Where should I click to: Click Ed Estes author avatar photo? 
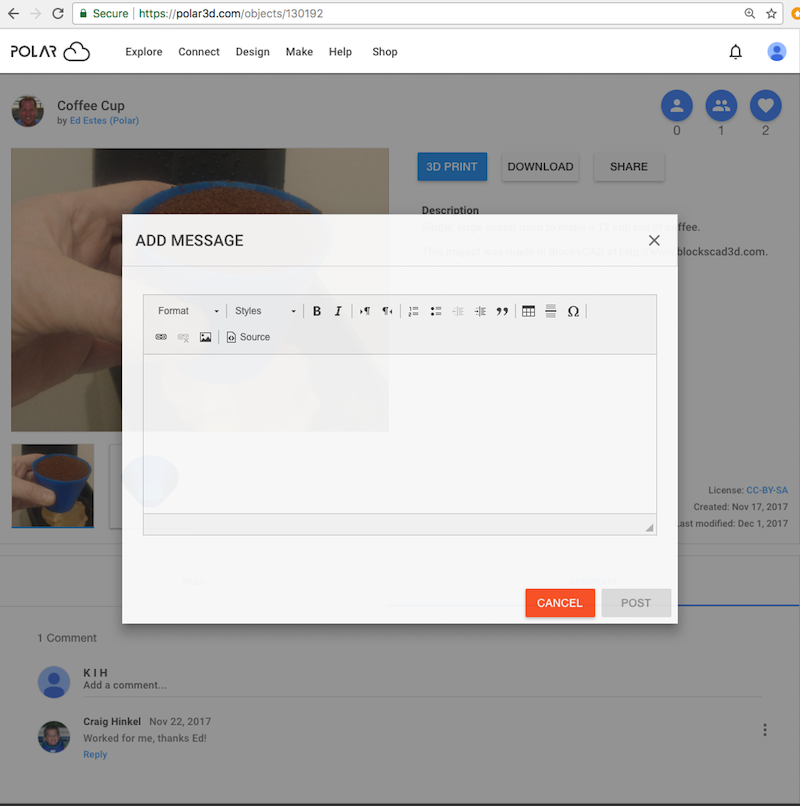[28, 111]
